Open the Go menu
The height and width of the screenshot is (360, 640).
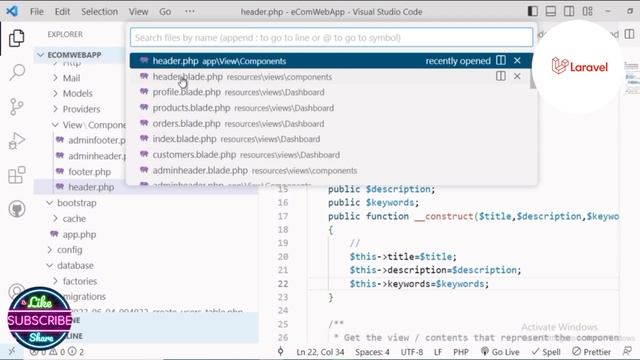(165, 11)
